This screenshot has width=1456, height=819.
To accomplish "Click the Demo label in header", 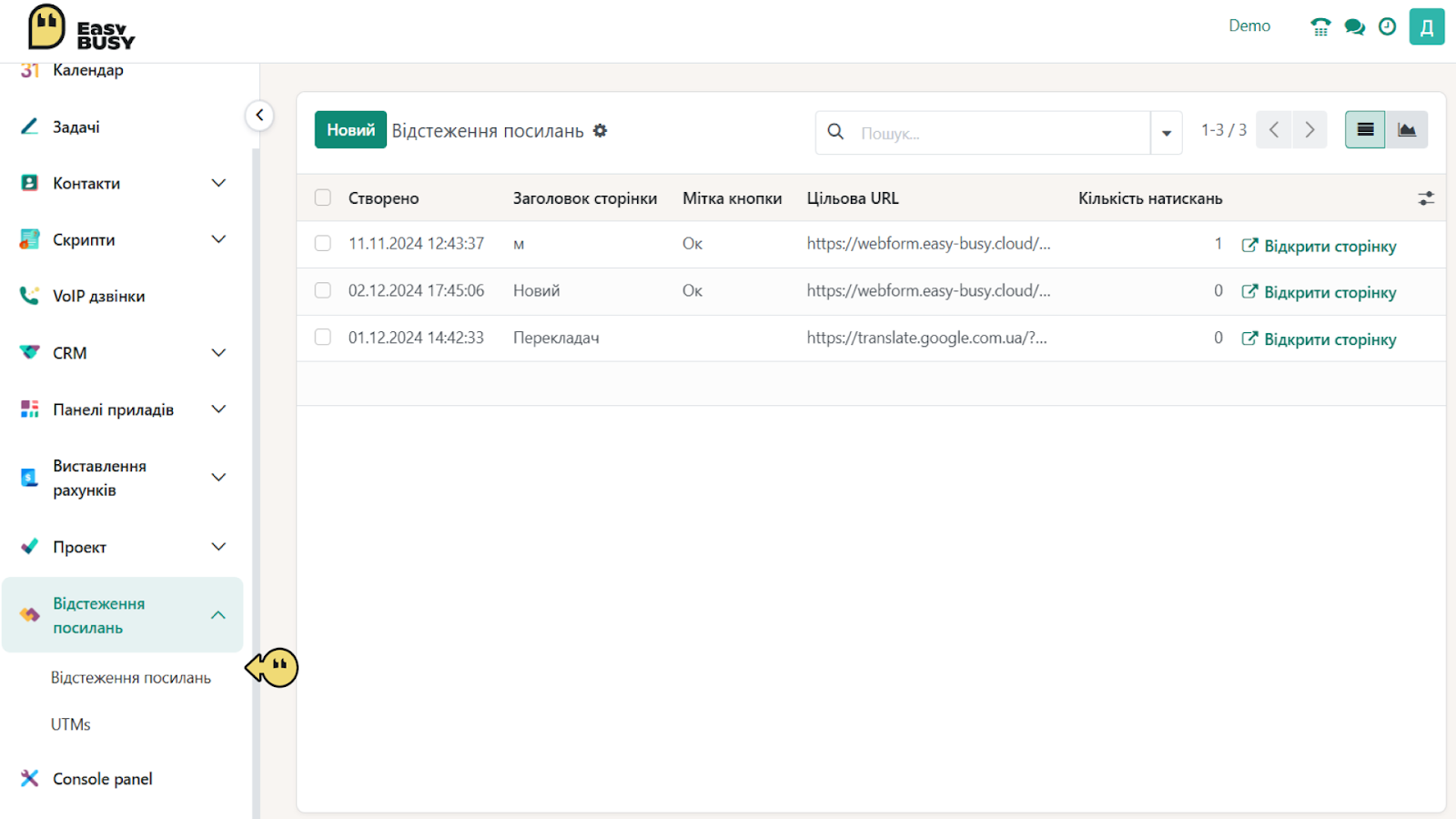I will (1249, 26).
